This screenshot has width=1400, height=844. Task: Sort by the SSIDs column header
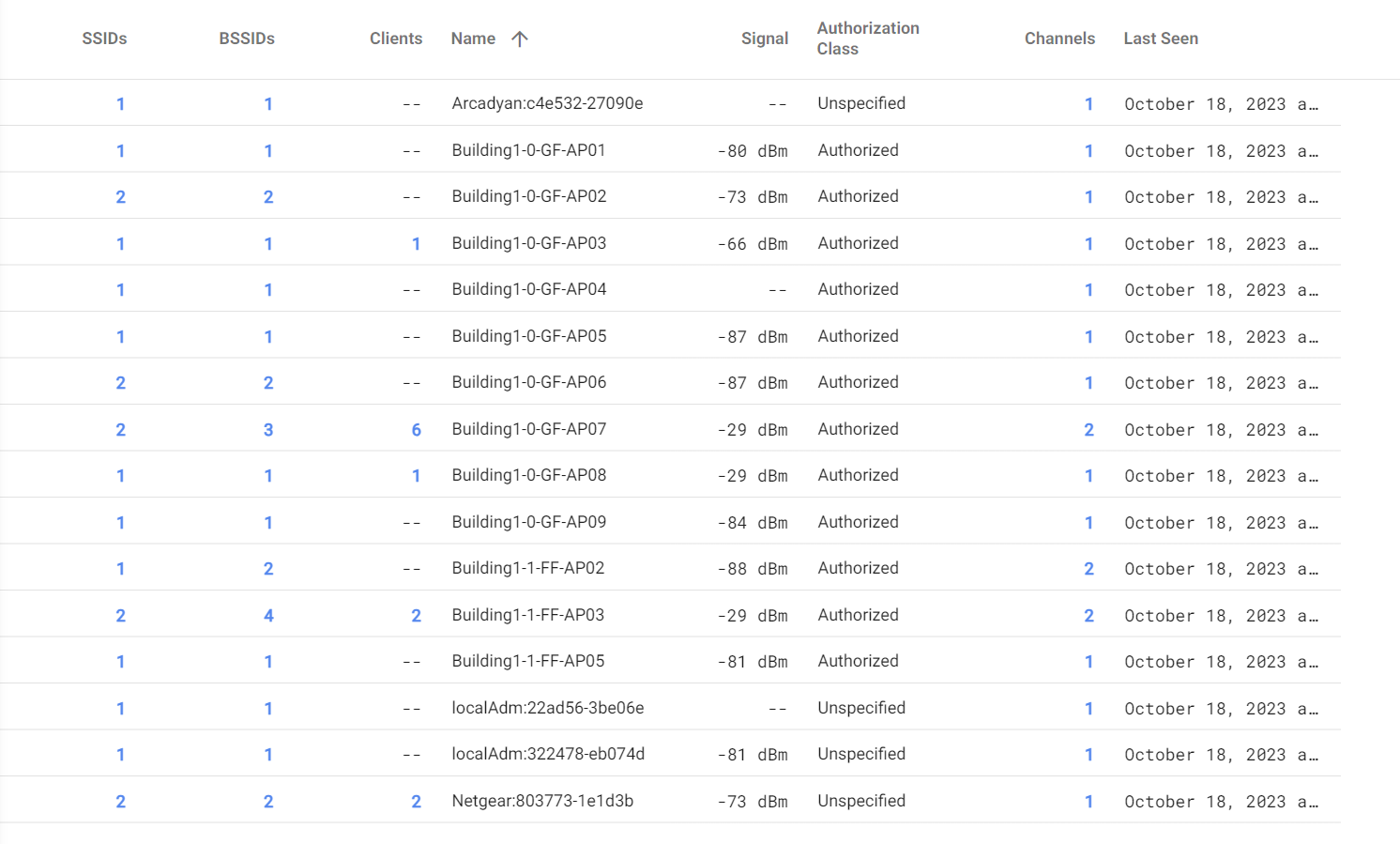[x=104, y=38]
